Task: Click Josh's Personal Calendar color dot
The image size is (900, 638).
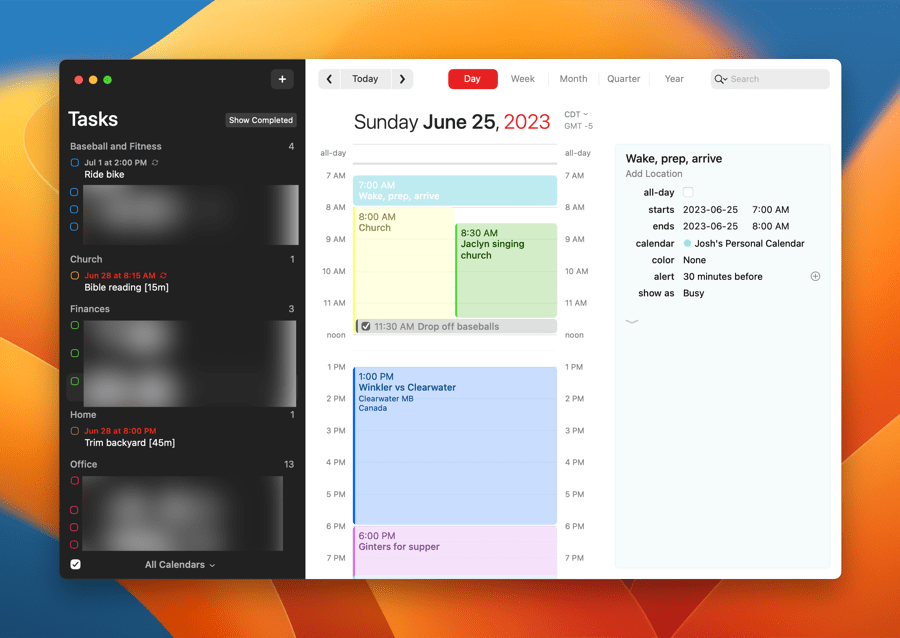Action: click(687, 243)
